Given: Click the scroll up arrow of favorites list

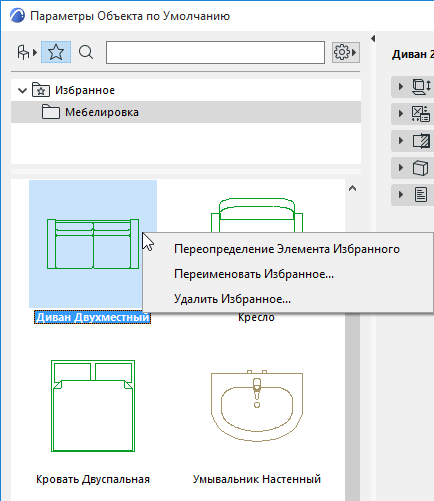Looking at the screenshot, I should pos(352,189).
